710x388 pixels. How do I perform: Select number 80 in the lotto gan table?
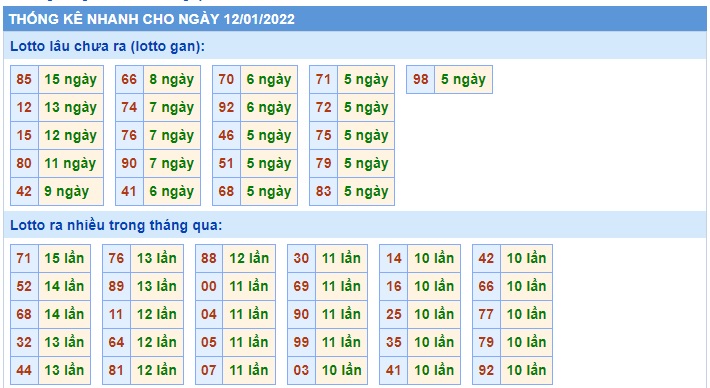tap(24, 163)
